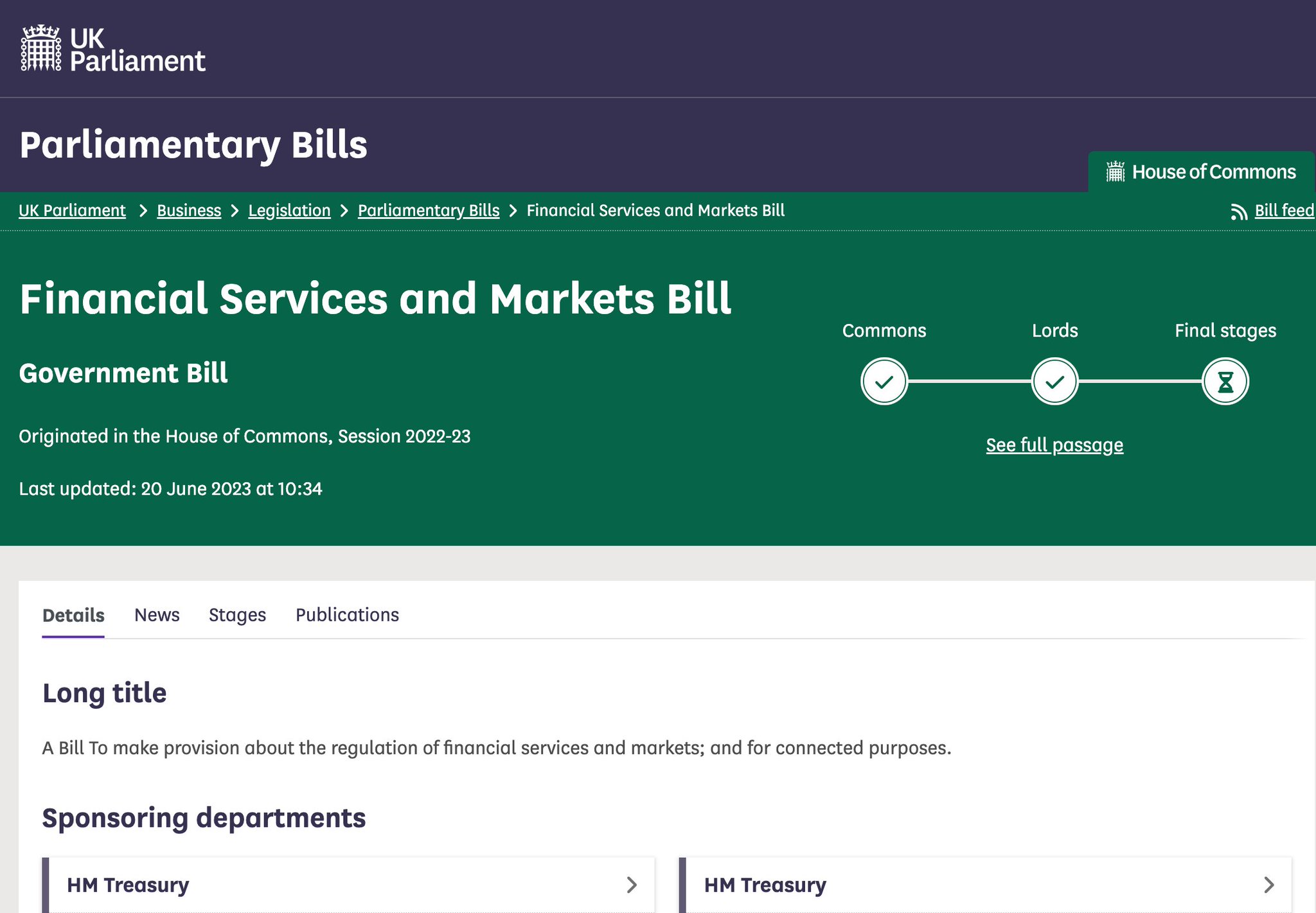Select the Details tab

point(73,616)
